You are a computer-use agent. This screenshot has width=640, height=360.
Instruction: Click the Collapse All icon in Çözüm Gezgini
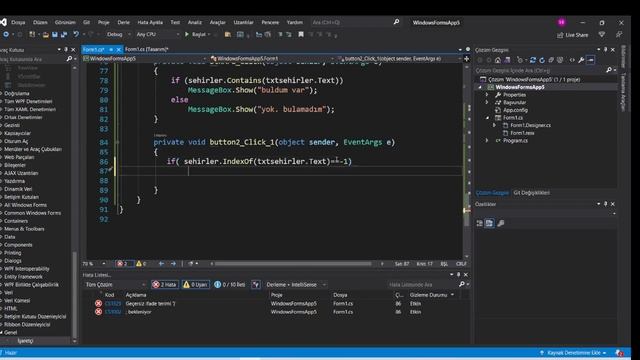(x=551, y=60)
